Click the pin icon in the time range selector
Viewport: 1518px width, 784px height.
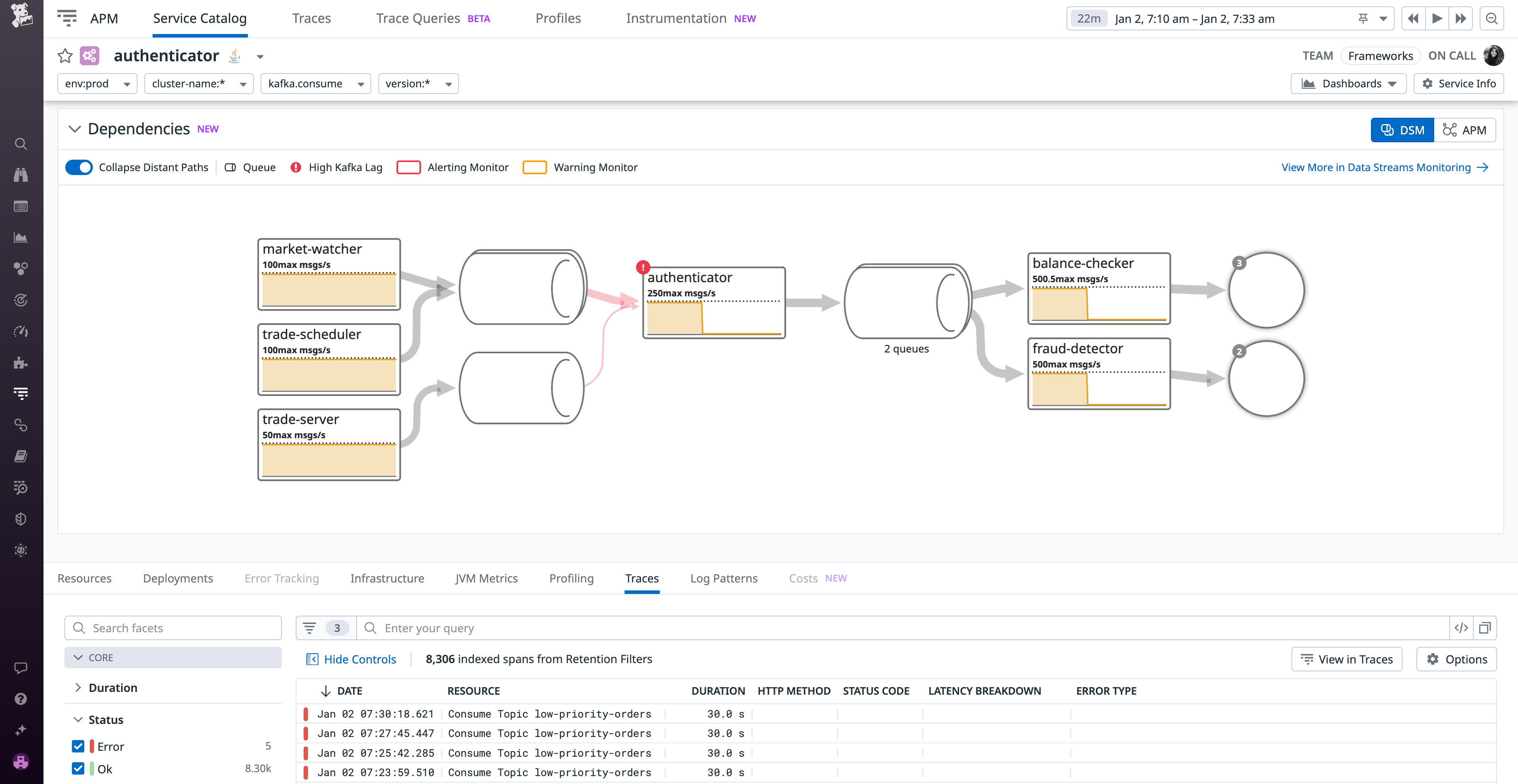pyautogui.click(x=1363, y=18)
